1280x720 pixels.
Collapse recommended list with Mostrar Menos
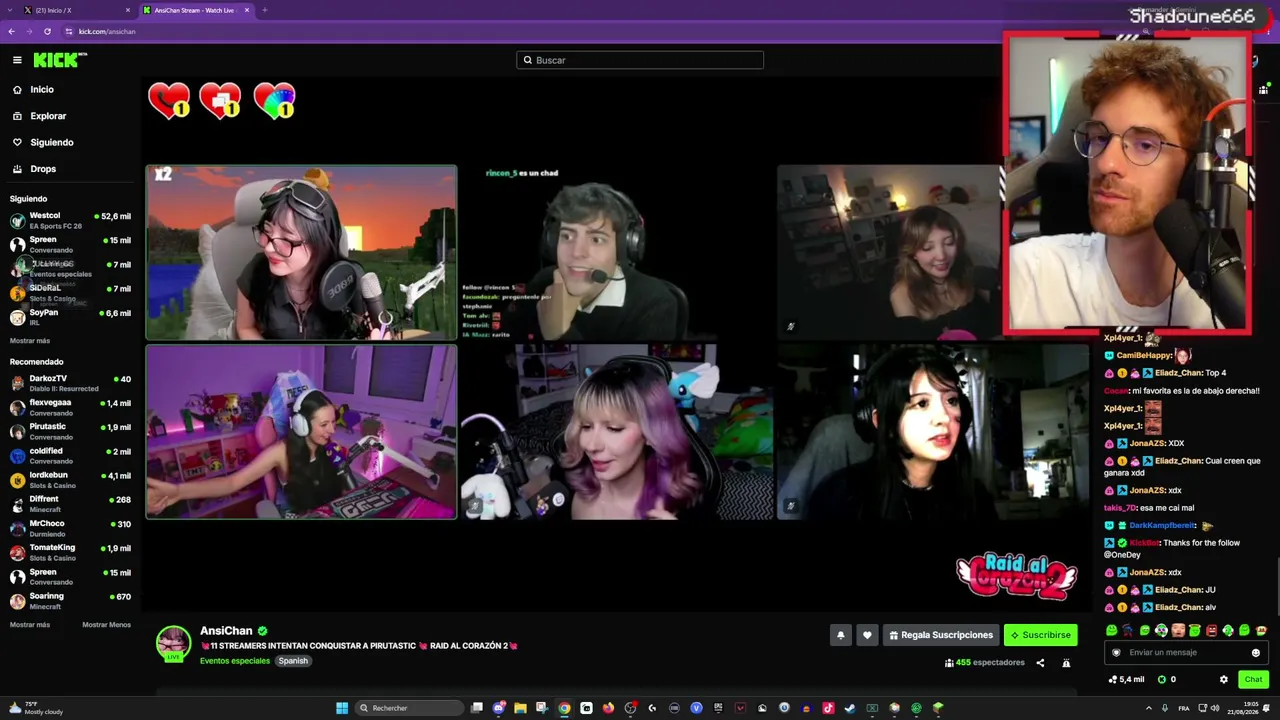[106, 625]
